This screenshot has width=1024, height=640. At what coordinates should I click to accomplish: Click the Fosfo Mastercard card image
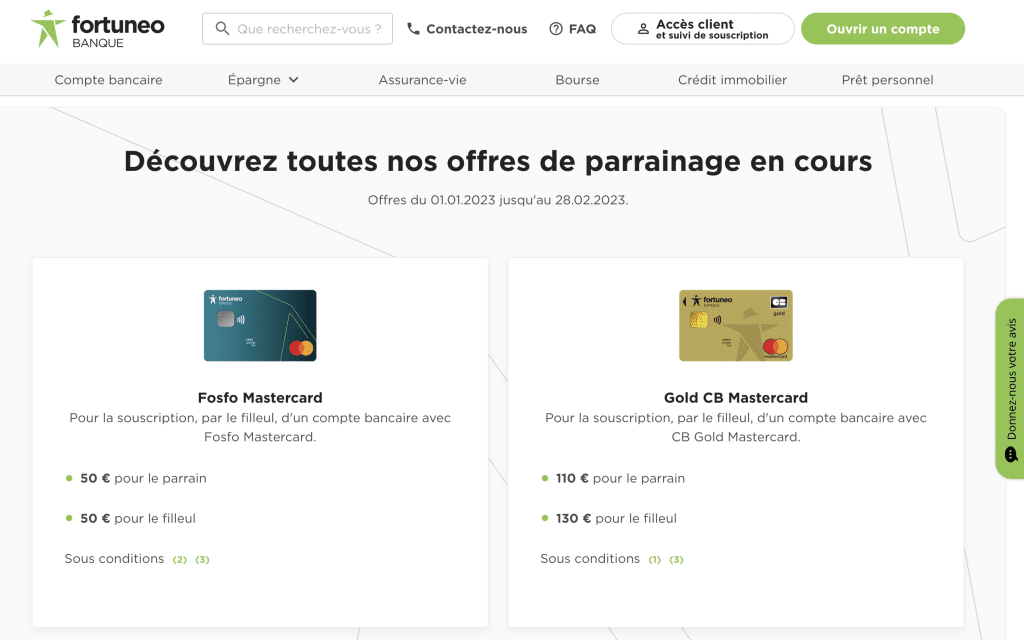point(260,325)
